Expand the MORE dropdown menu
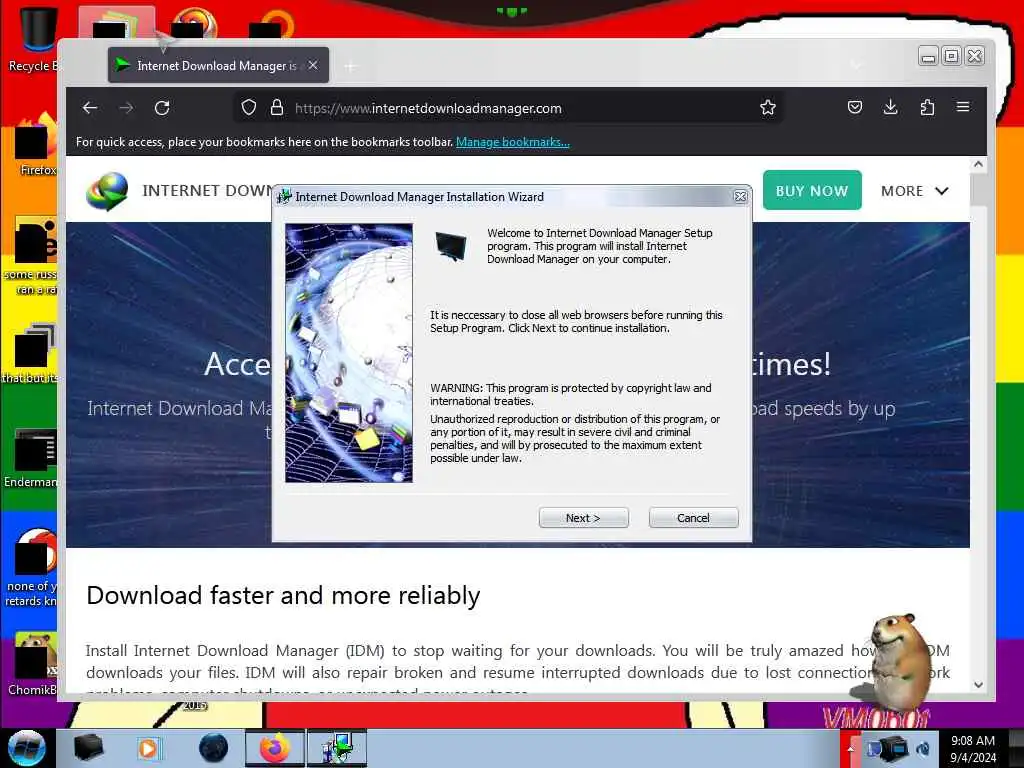 (x=914, y=191)
